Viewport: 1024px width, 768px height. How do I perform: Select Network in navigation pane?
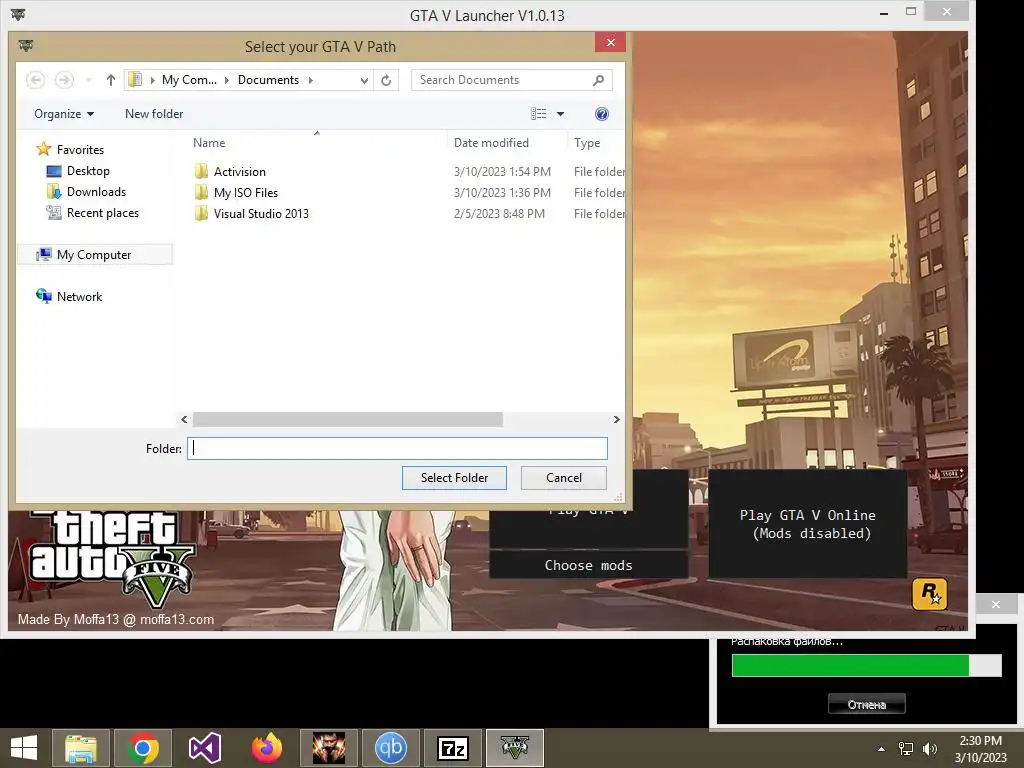tap(79, 296)
